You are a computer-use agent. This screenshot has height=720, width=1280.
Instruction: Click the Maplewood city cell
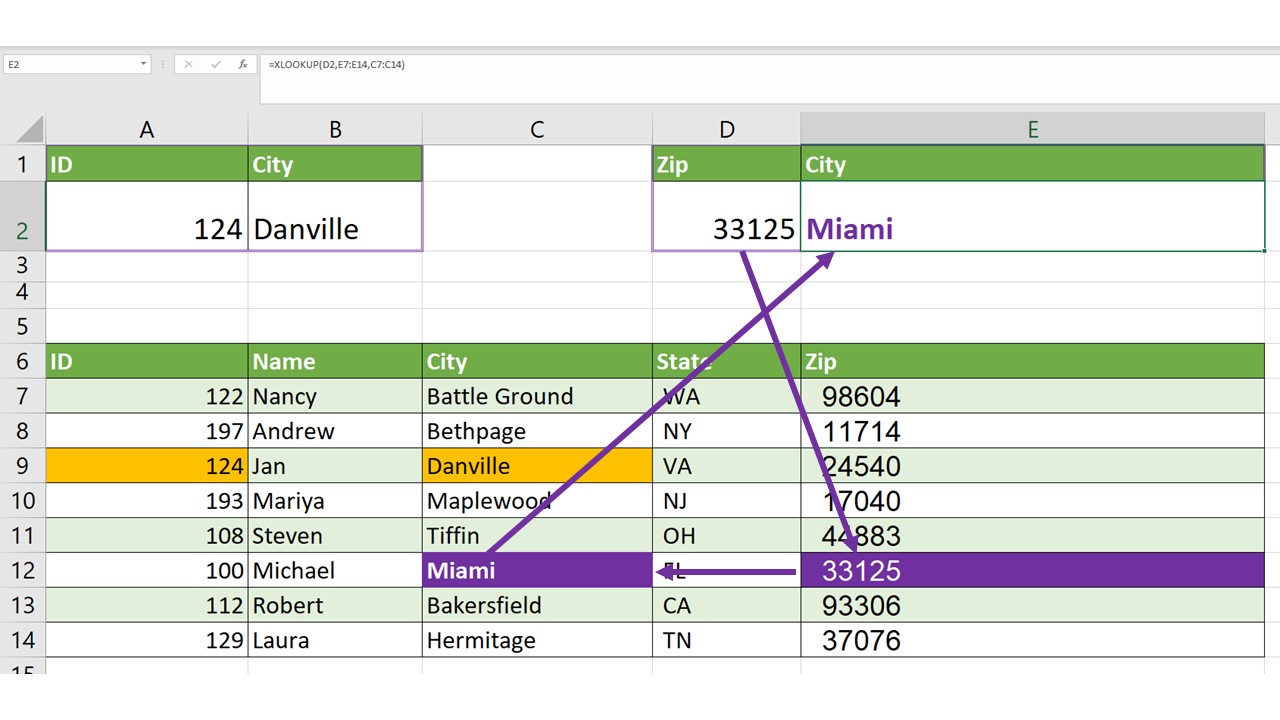click(x=537, y=501)
